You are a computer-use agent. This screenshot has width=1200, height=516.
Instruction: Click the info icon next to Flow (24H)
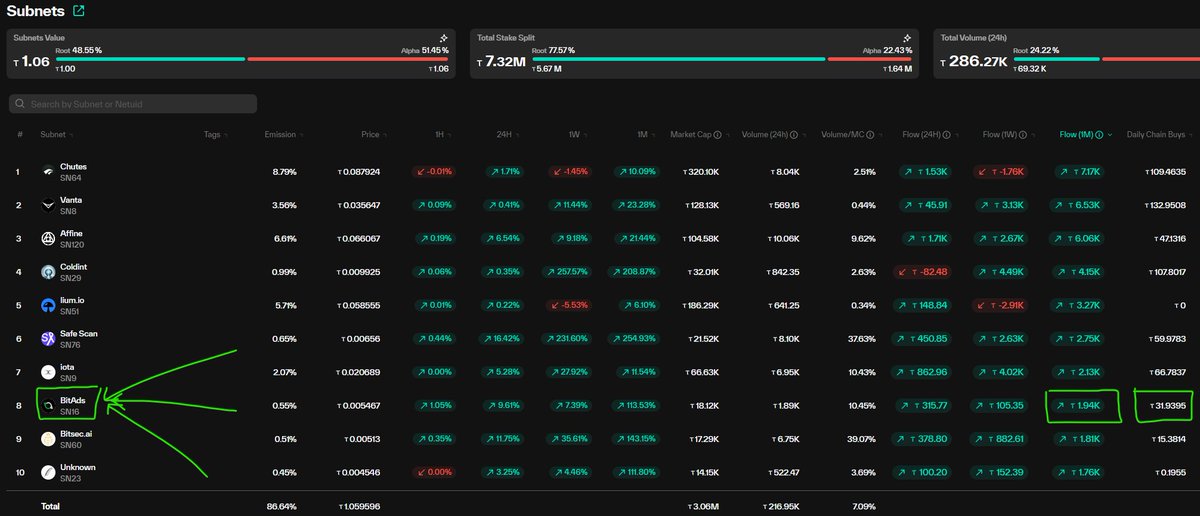(945, 134)
